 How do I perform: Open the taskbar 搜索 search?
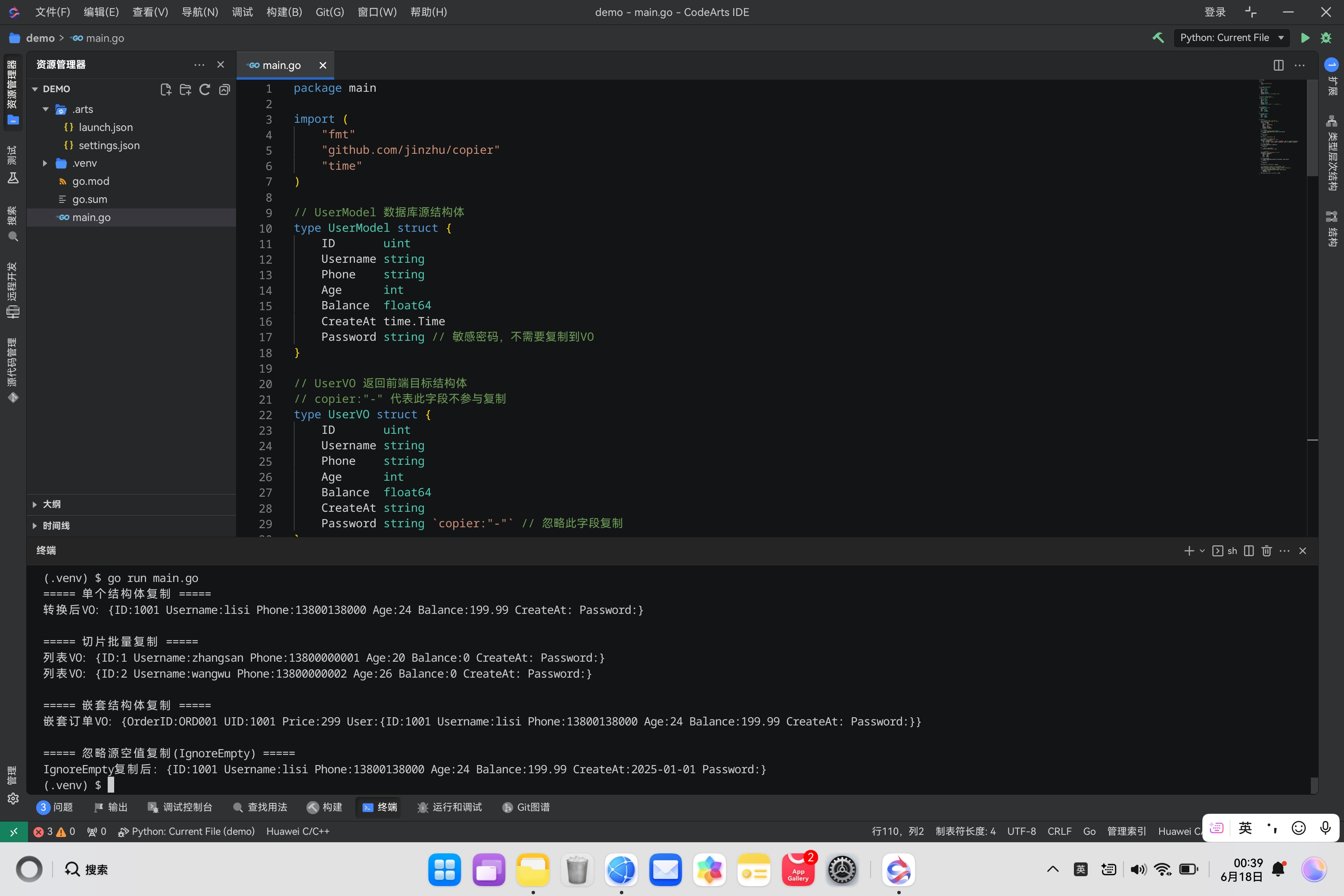click(86, 869)
